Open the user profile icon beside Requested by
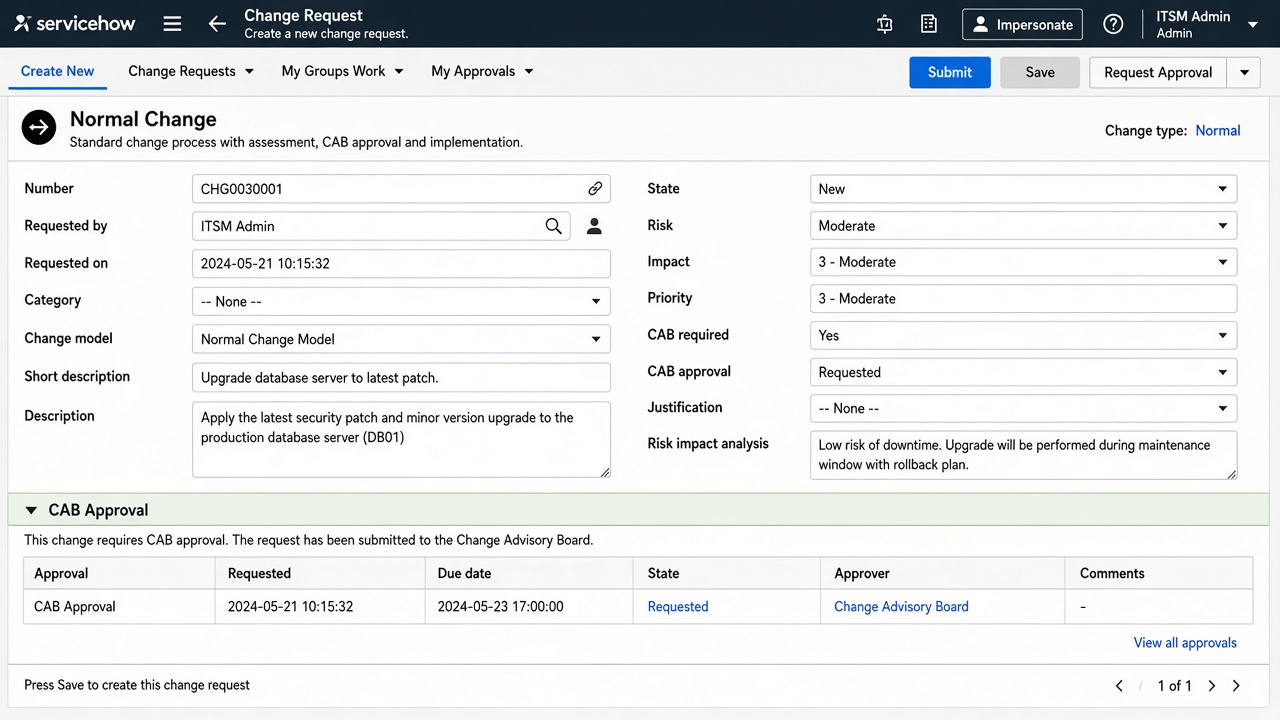Screen dimensions: 1280x720 tap(594, 226)
